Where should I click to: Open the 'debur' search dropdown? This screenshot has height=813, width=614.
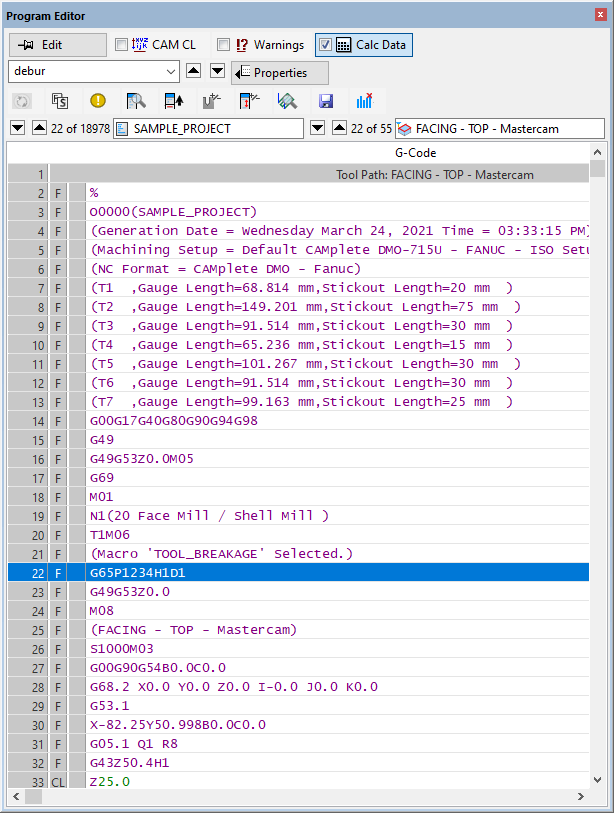[x=171, y=72]
